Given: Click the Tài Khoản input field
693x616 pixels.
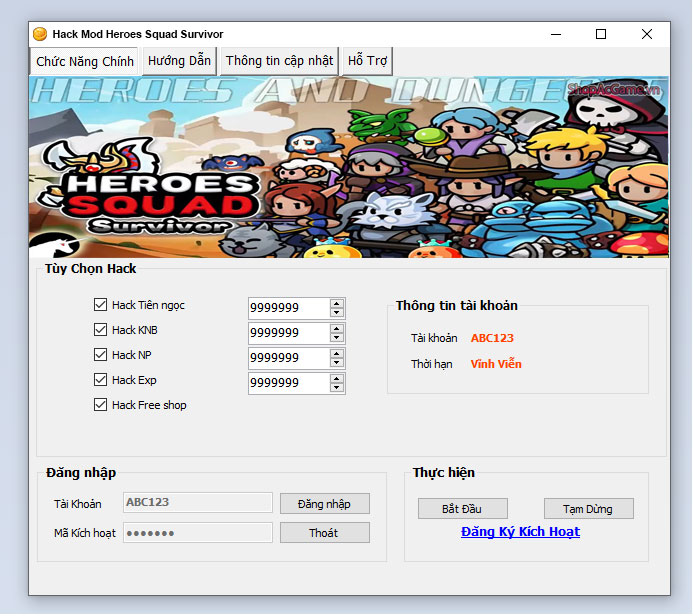Looking at the screenshot, I should point(198,503).
